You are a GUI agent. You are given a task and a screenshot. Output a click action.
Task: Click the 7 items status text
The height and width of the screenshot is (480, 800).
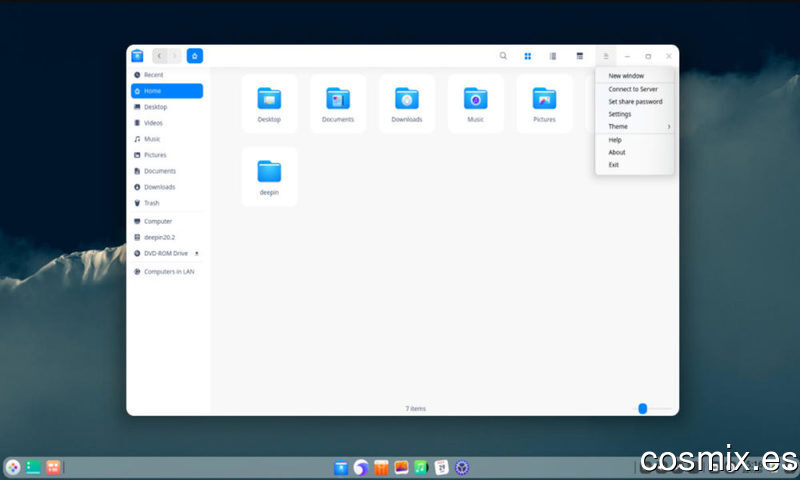click(x=415, y=409)
